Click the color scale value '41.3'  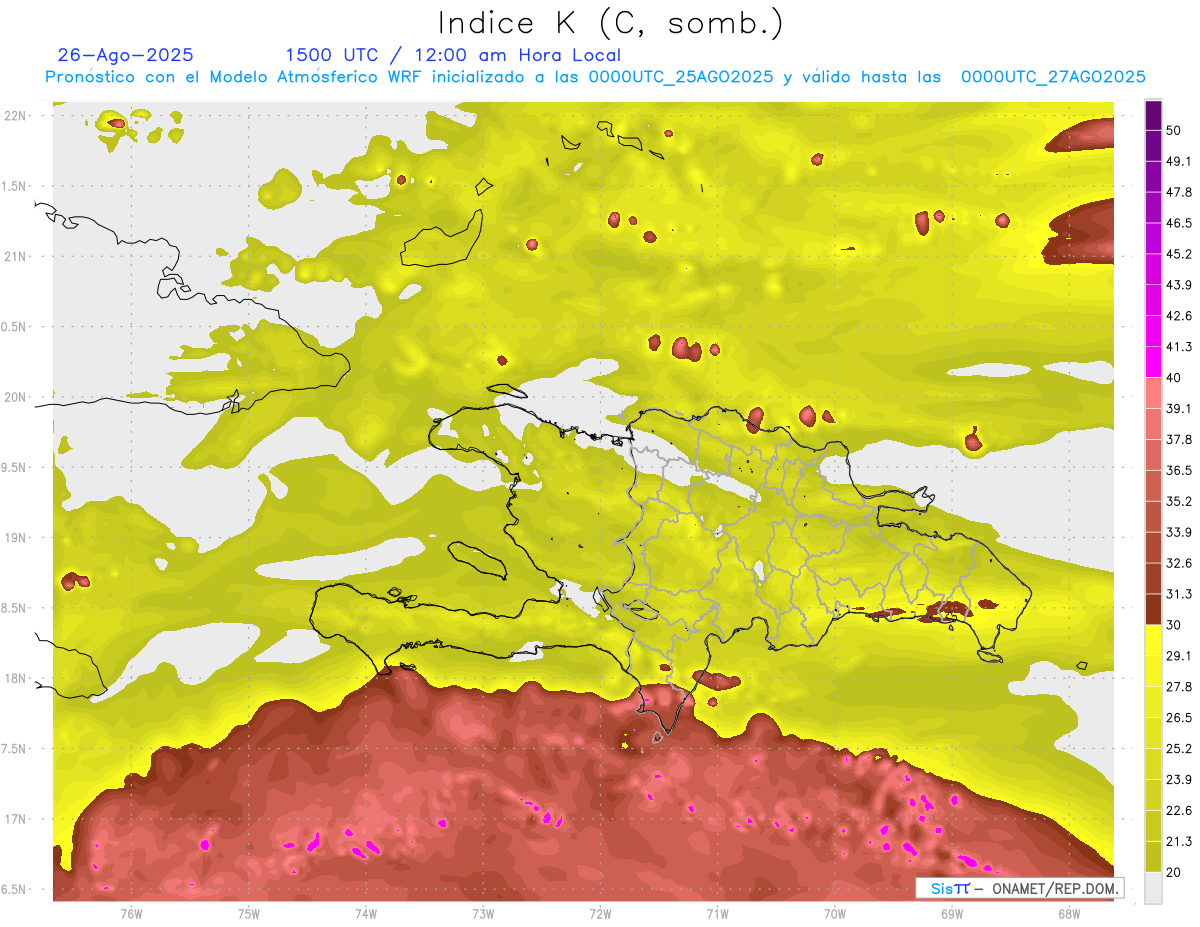(1179, 347)
